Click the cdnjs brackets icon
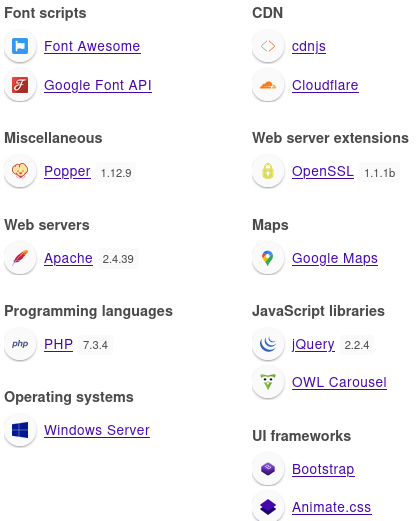This screenshot has width=418, height=521. pos(268,46)
